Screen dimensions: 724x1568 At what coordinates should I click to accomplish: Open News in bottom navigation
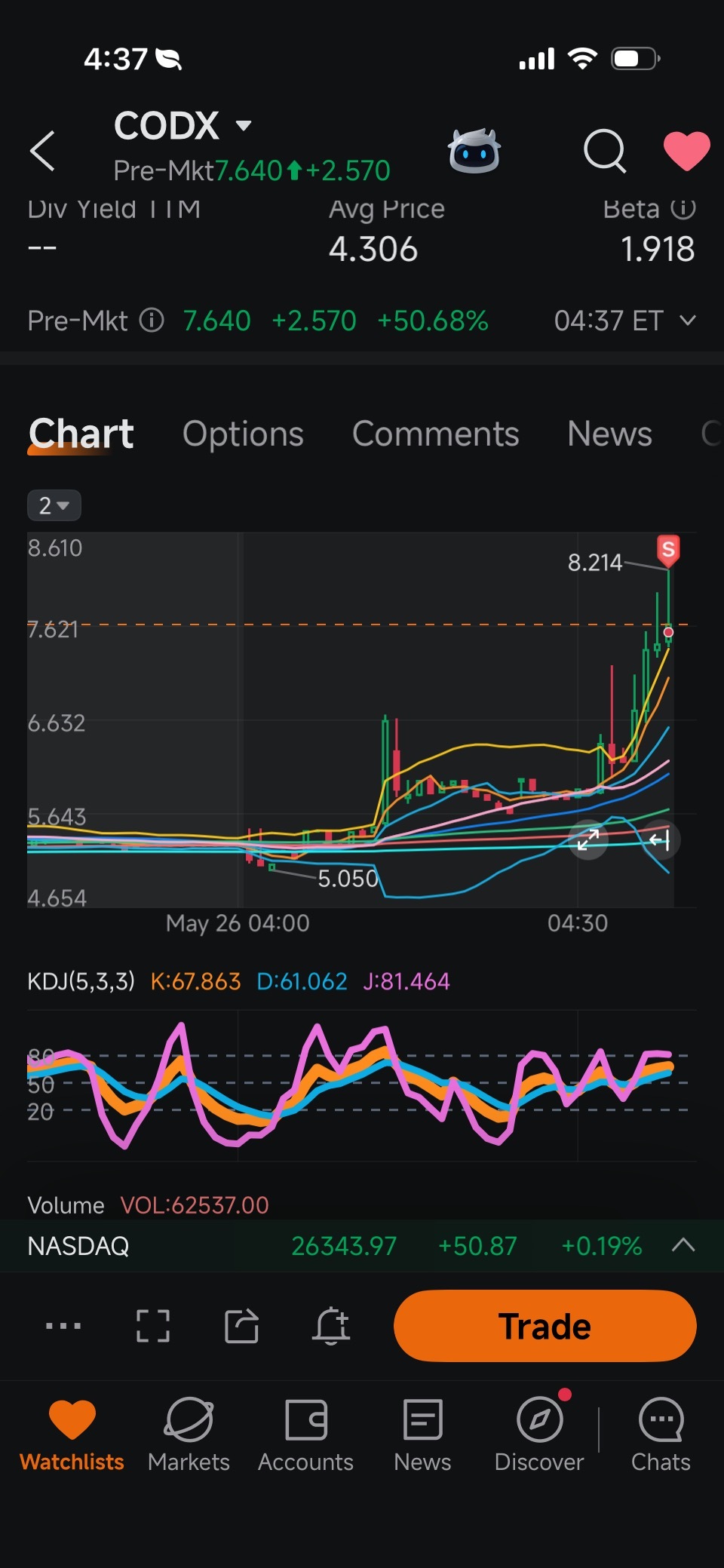click(x=422, y=1436)
